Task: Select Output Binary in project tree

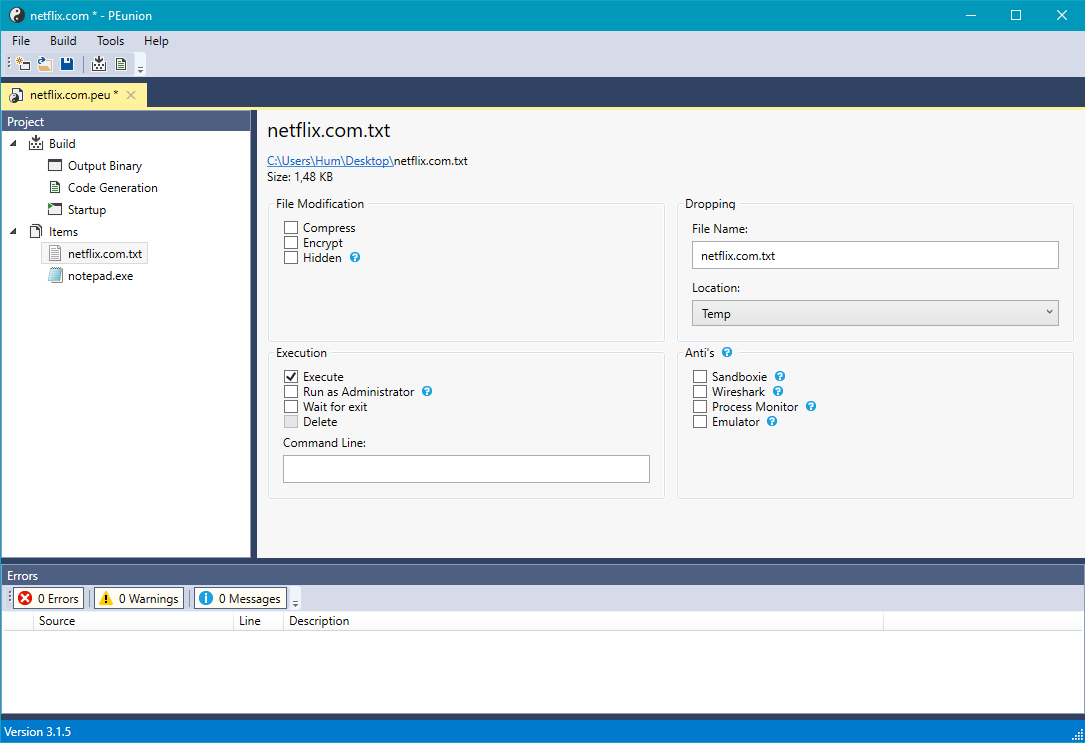Action: pyautogui.click(x=104, y=165)
